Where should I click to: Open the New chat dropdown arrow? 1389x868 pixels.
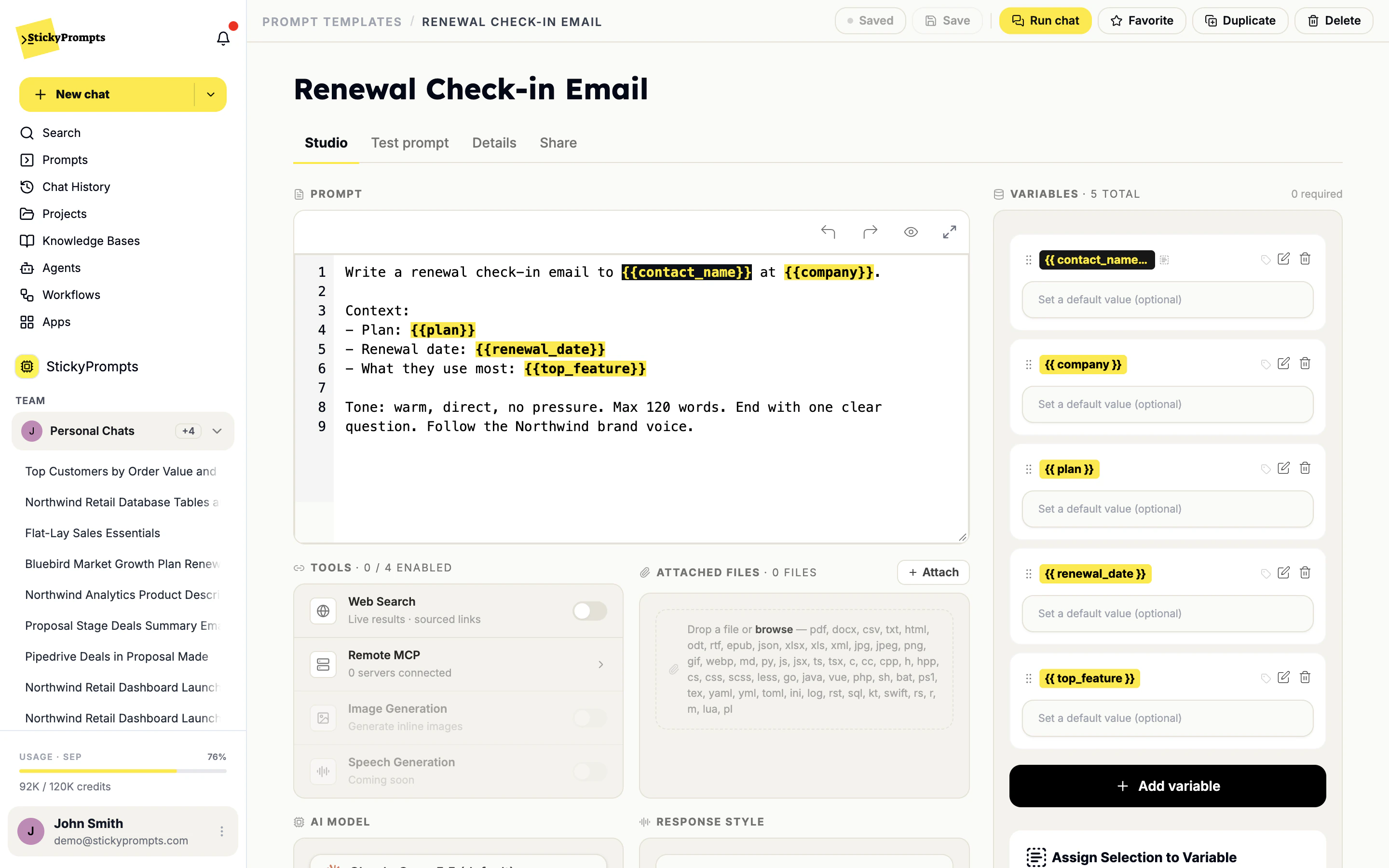coord(211,94)
